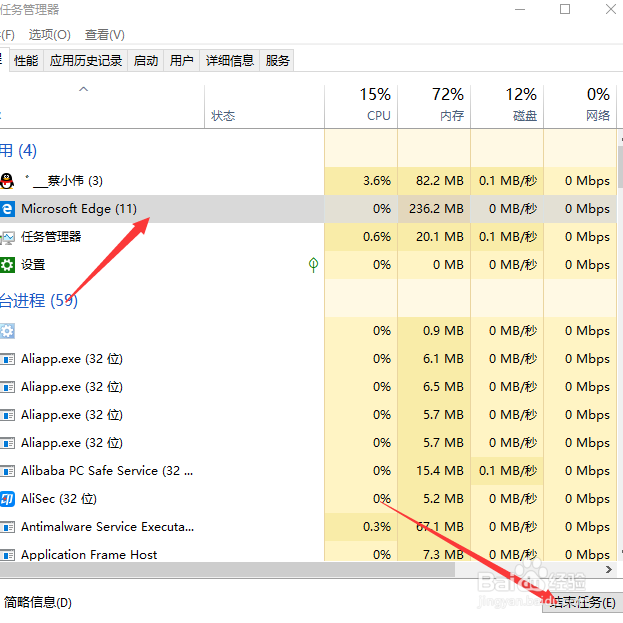The width and height of the screenshot is (623, 623).
Task: Click the QQ penguin icon
Action: tap(6, 181)
